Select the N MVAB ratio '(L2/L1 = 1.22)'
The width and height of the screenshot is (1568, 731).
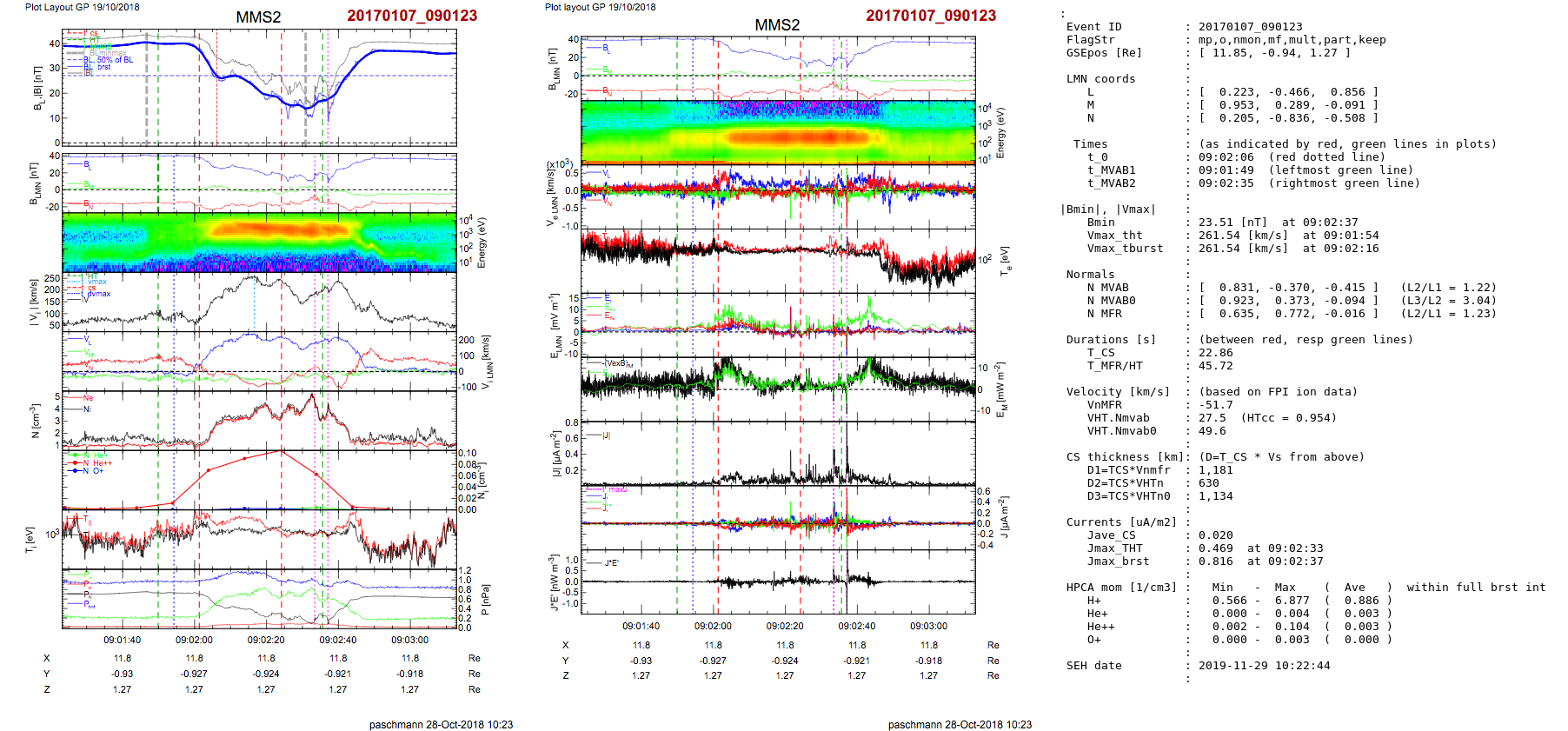pyautogui.click(x=1448, y=288)
